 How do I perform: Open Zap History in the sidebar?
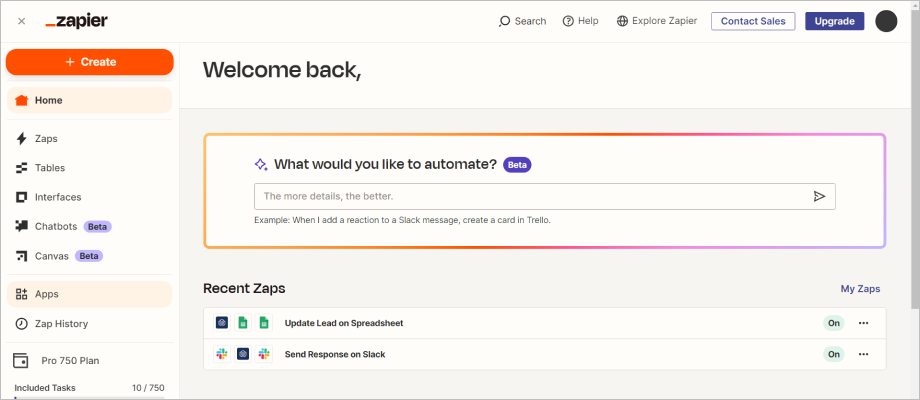(x=89, y=324)
